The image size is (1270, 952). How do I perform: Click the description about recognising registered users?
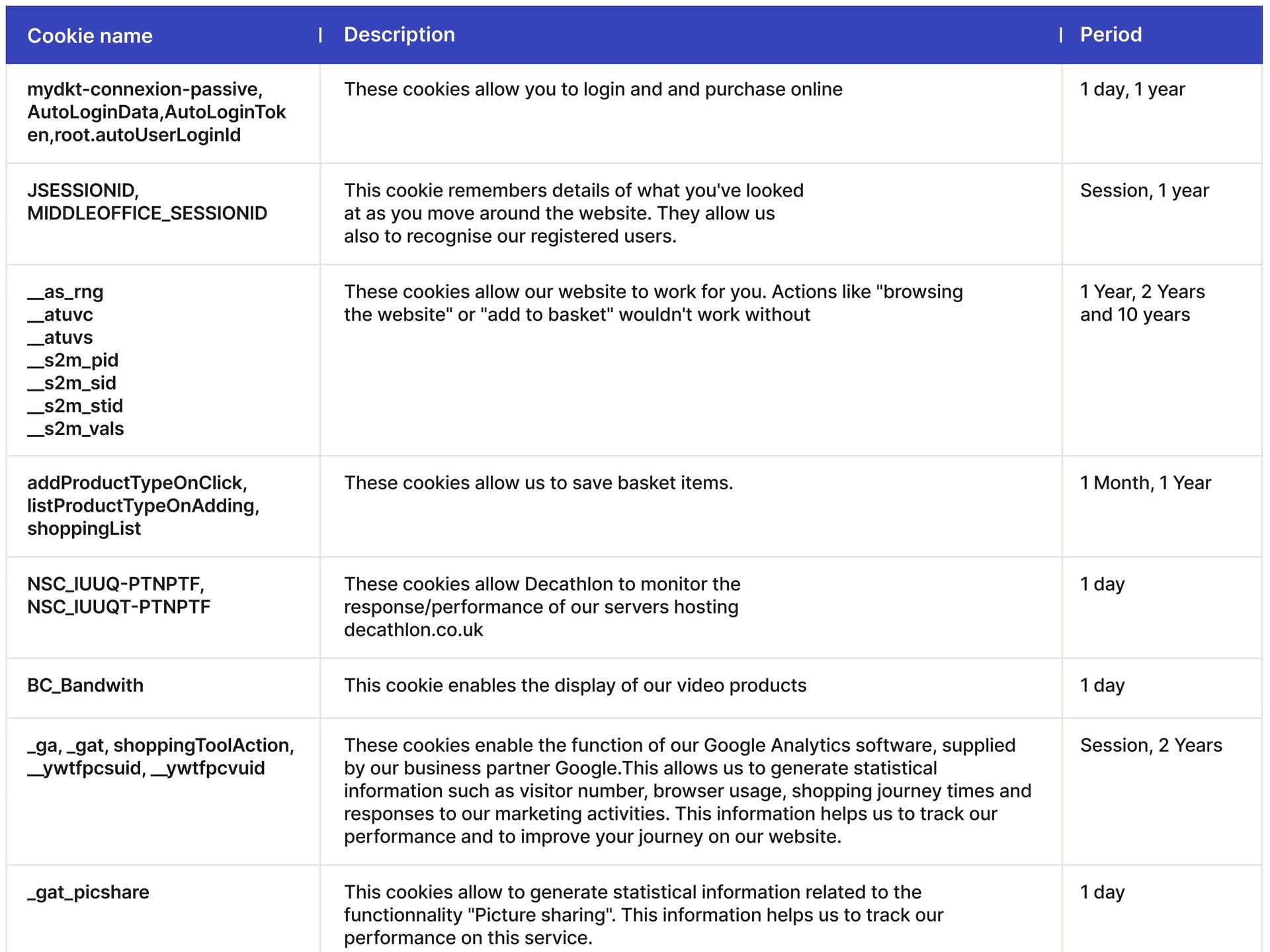tap(573, 213)
